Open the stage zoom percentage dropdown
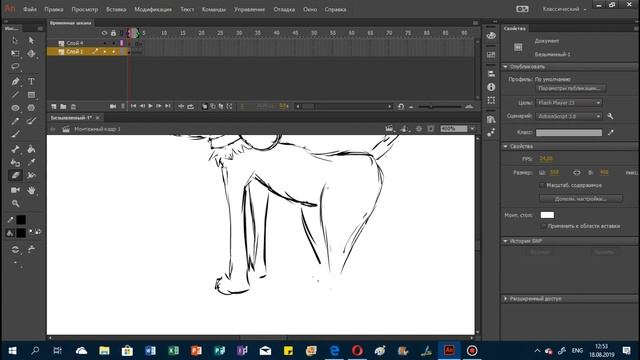Screen dimensions: 640x360 click(x=472, y=129)
